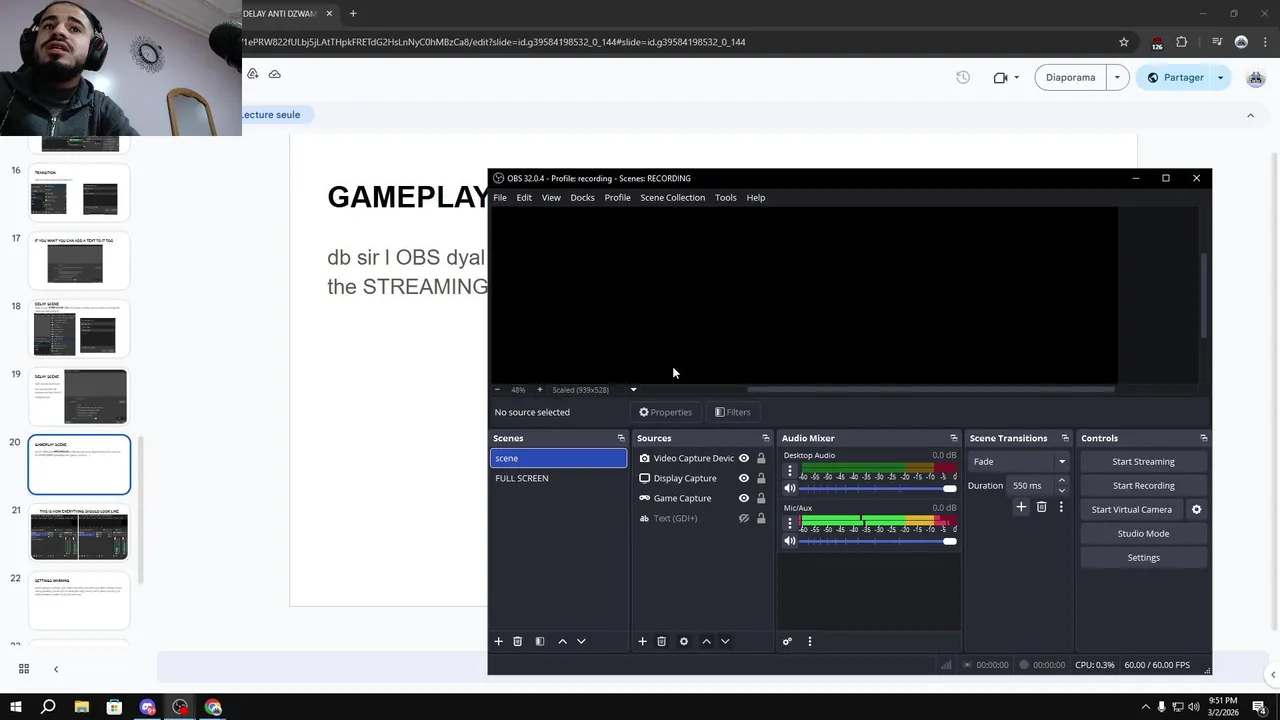1280x720 pixels.
Task: Zoom out preview with minus icon
Action: pyautogui.click(x=497, y=390)
